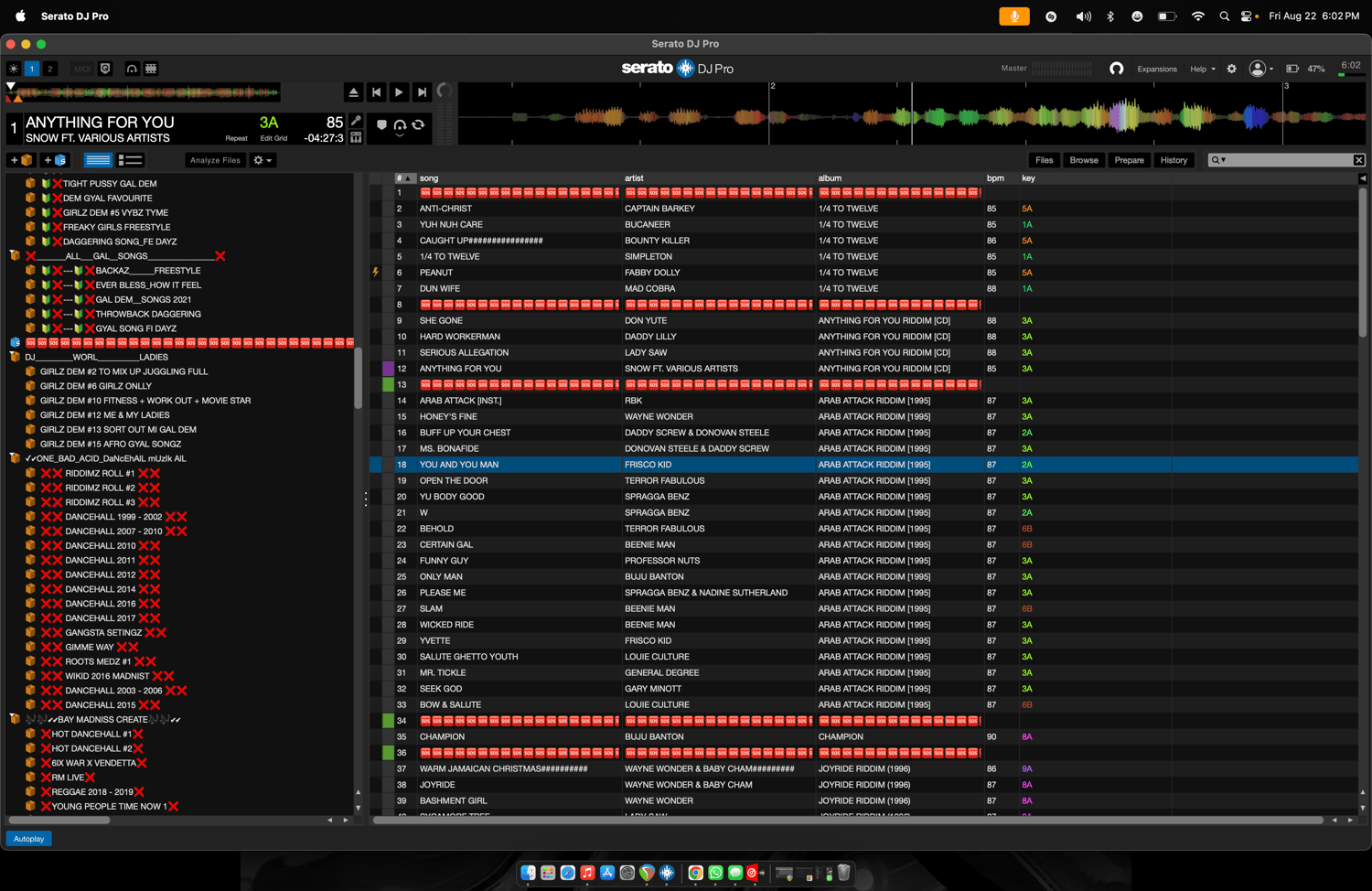
Task: Open the History tab
Action: [x=1174, y=160]
